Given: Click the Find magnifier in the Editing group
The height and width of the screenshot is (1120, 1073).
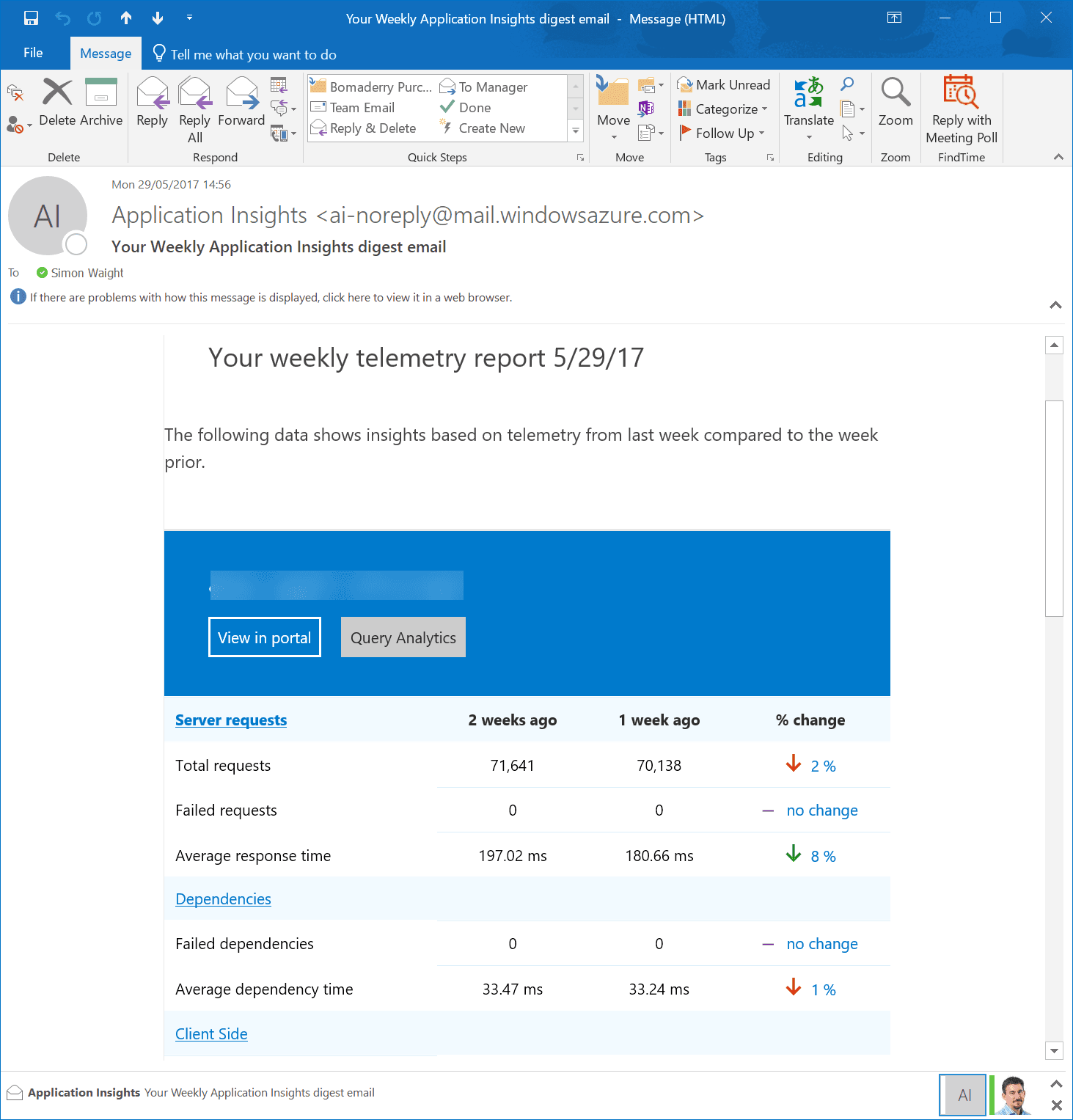Looking at the screenshot, I should [847, 84].
